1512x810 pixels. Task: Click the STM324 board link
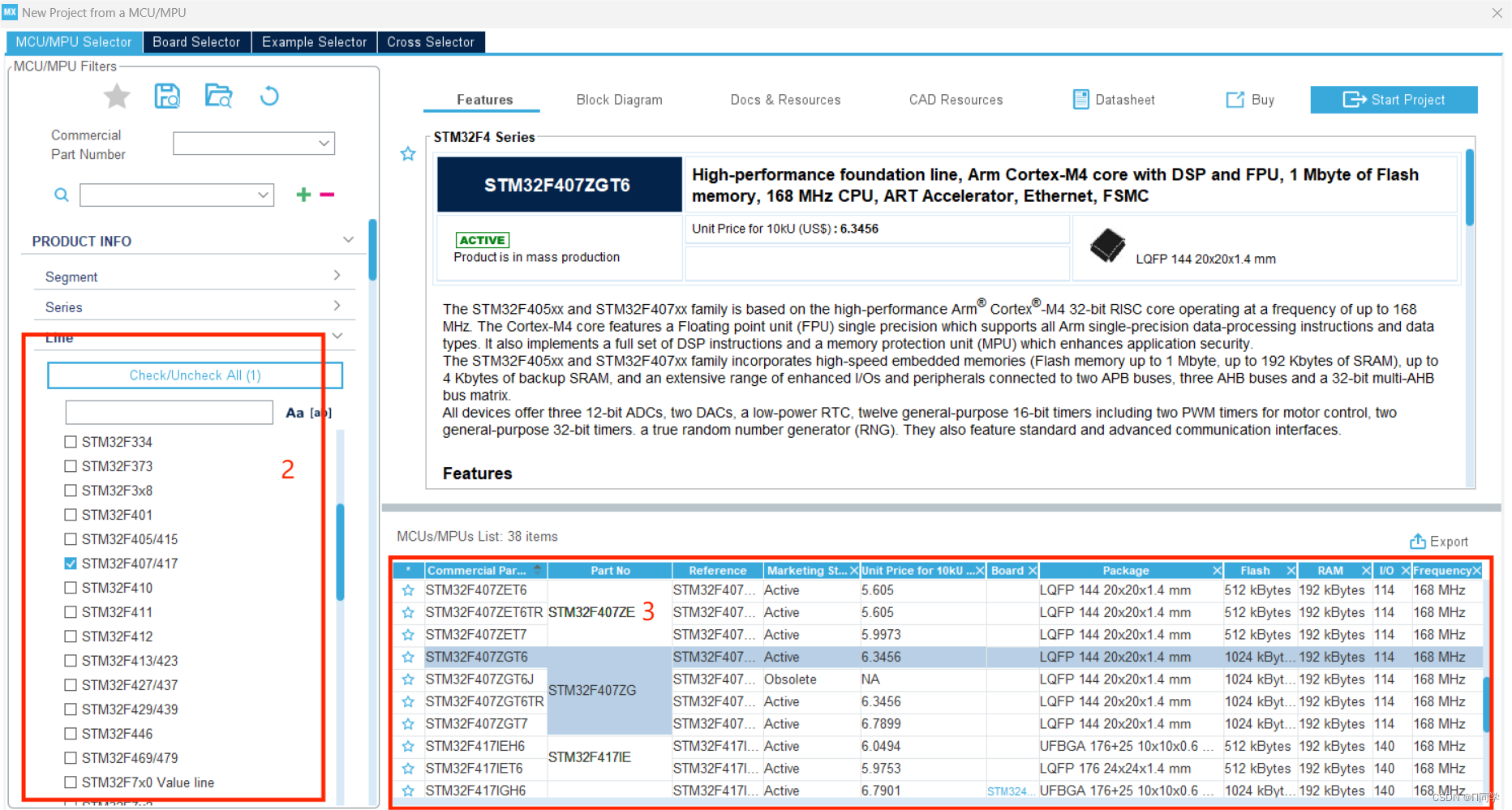click(1011, 791)
